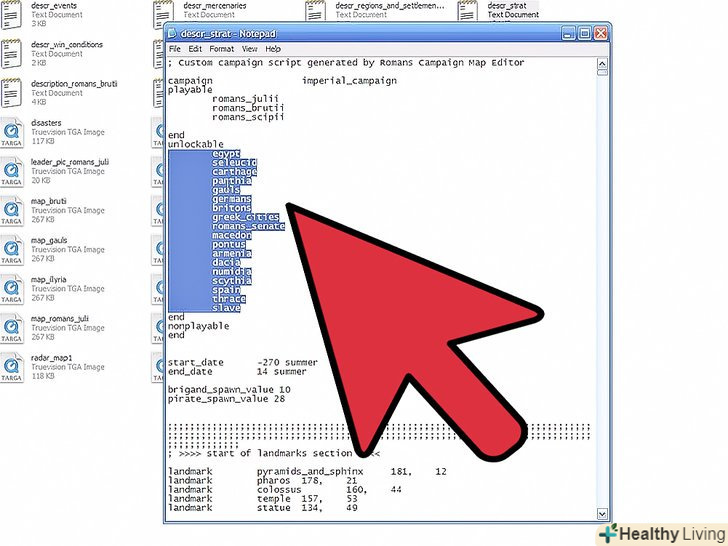Select the map_brutii TGA image icon
This screenshot has height=546, width=728.
(11, 210)
